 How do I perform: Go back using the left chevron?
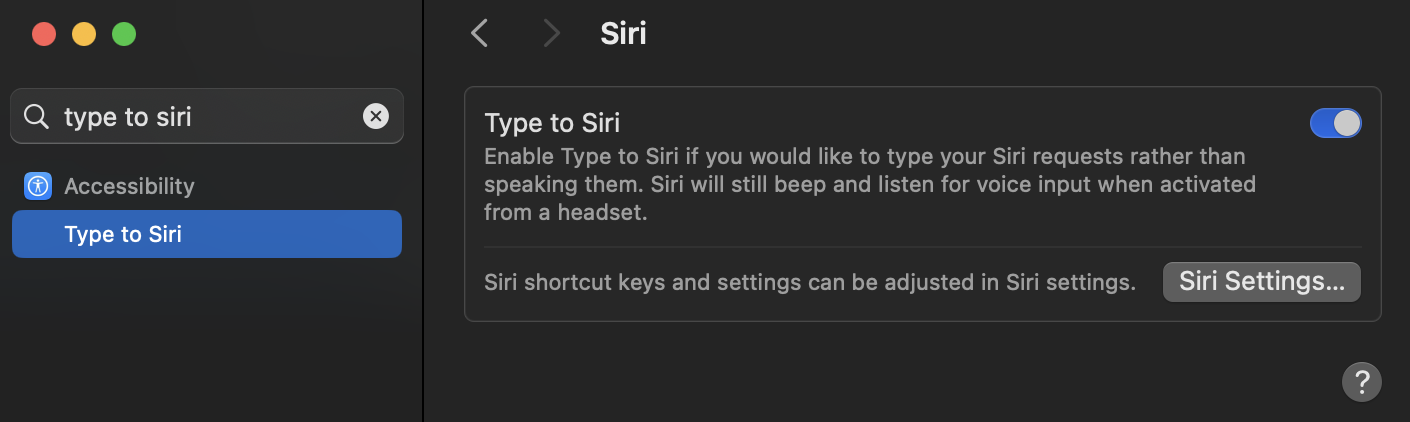click(x=479, y=34)
